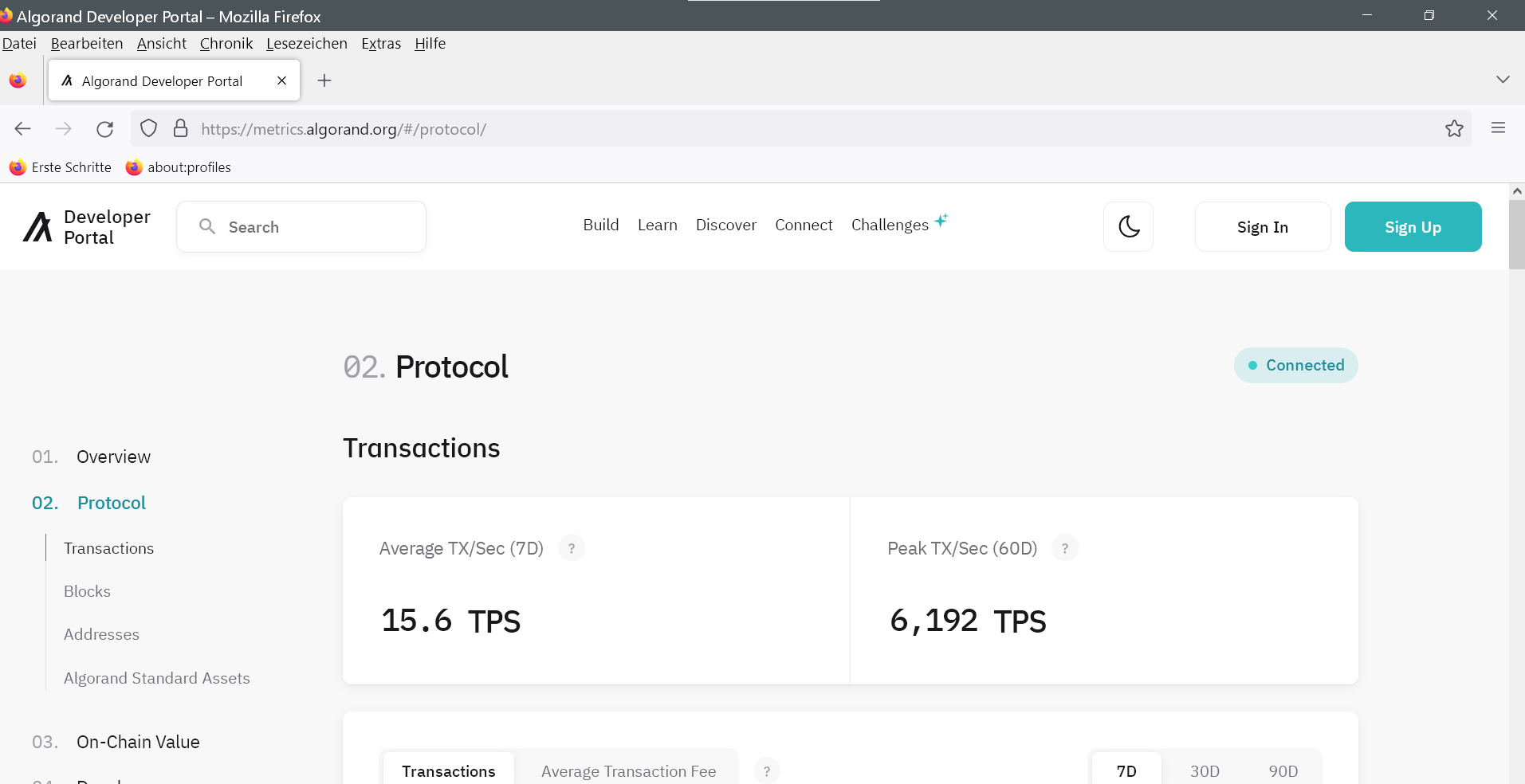Bookmark this page with the star icon
Viewport: 1525px width, 784px height.
tap(1454, 128)
